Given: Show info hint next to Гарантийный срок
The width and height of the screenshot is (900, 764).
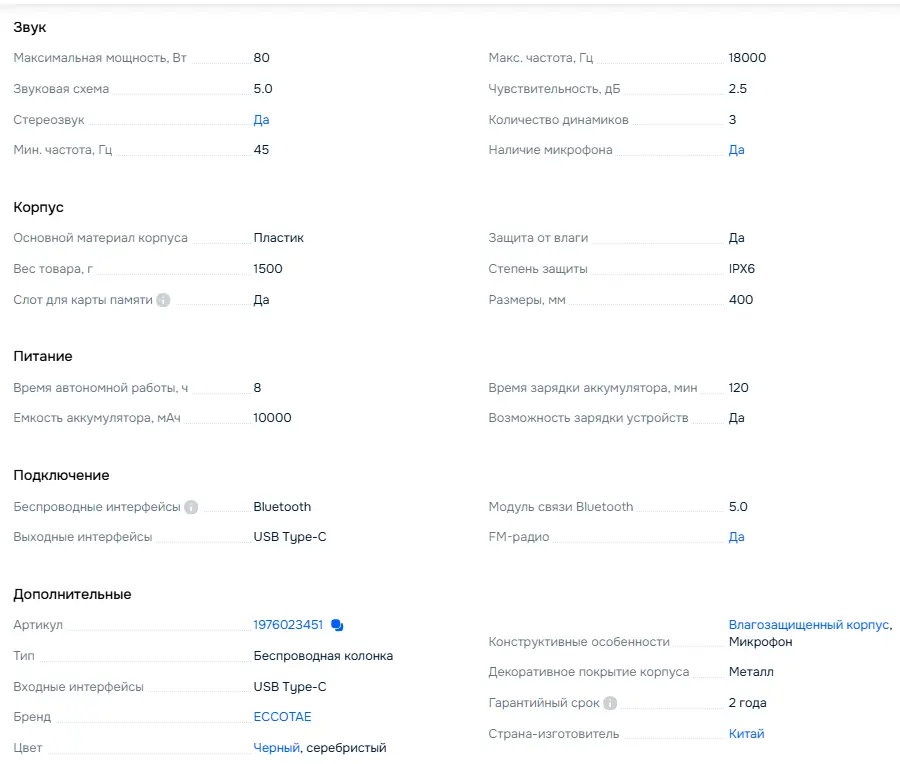Looking at the screenshot, I should pos(610,703).
